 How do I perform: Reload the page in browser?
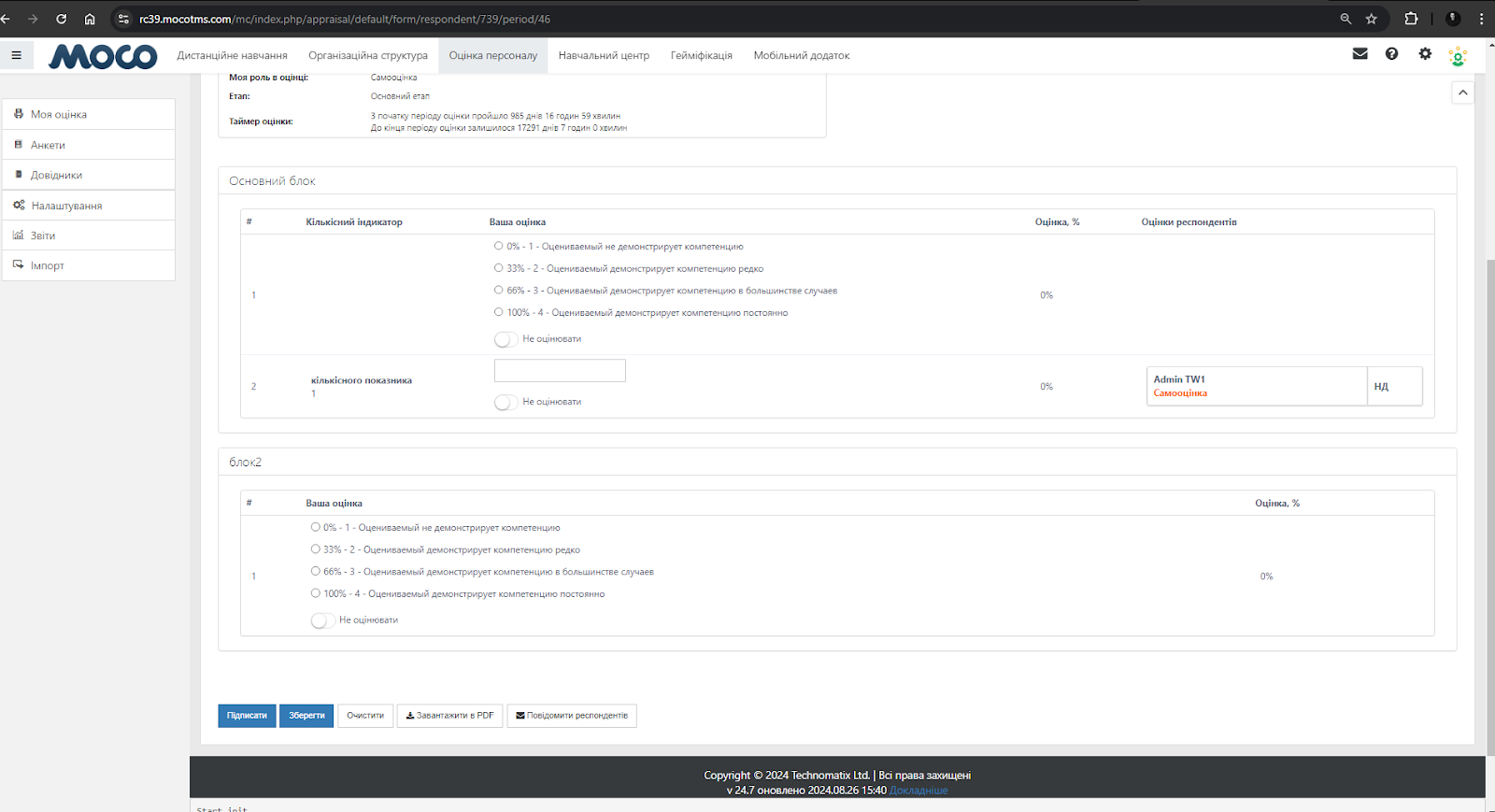(x=62, y=19)
